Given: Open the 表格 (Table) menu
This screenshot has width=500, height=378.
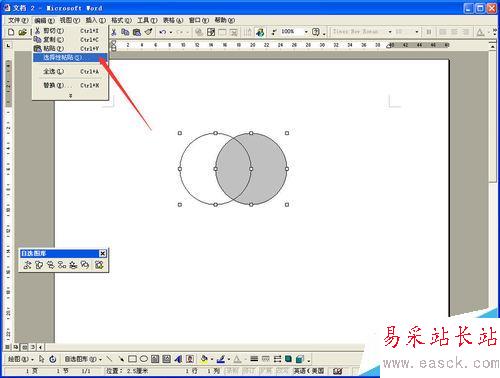Looking at the screenshot, I should point(173,20).
